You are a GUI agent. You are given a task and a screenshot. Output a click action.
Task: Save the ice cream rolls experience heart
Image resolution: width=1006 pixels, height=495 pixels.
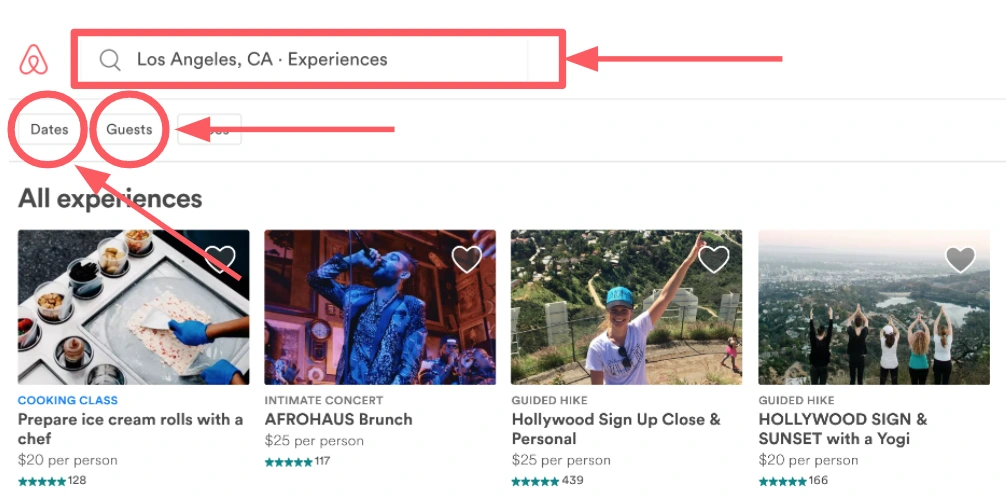[x=220, y=259]
